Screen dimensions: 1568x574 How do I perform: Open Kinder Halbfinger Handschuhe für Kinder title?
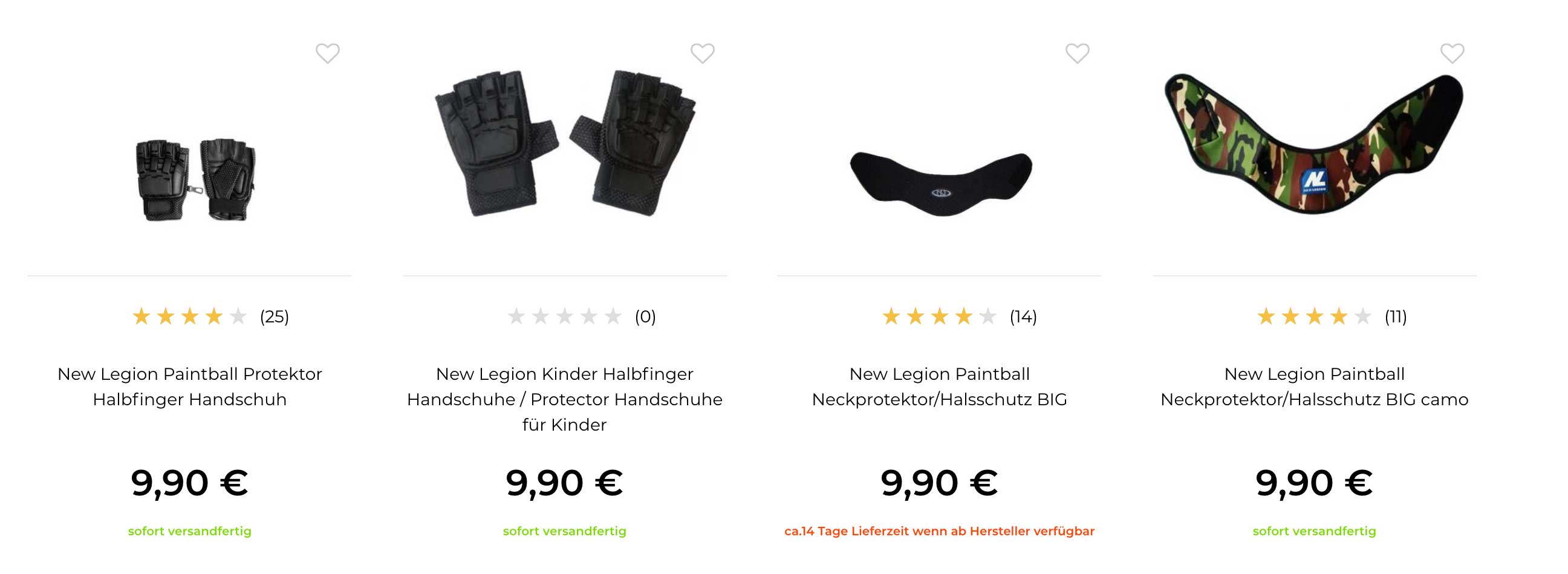point(565,399)
